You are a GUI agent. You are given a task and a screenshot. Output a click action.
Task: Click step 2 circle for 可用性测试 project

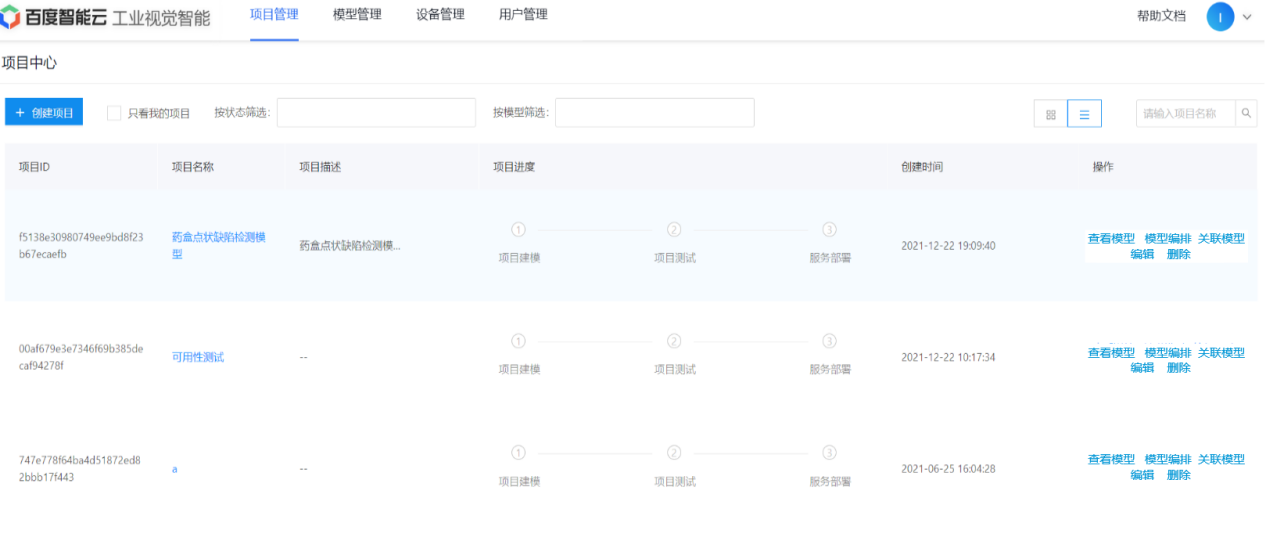pos(674,341)
